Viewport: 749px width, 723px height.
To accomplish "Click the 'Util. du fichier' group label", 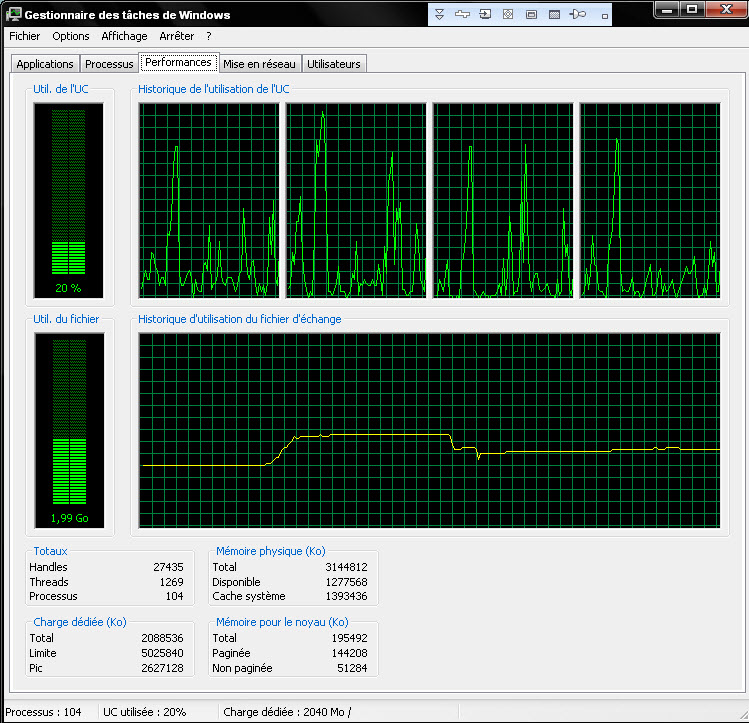I will (x=66, y=319).
